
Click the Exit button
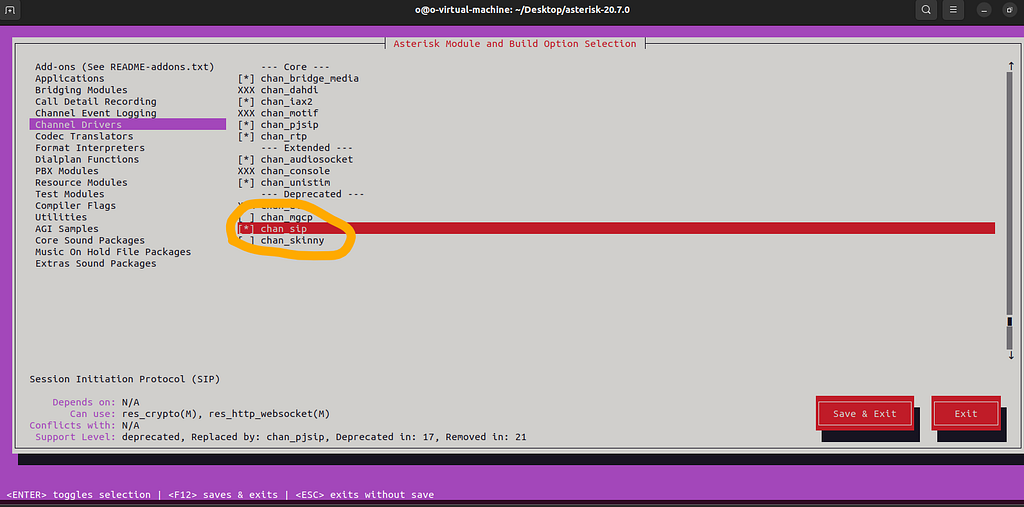tap(966, 414)
